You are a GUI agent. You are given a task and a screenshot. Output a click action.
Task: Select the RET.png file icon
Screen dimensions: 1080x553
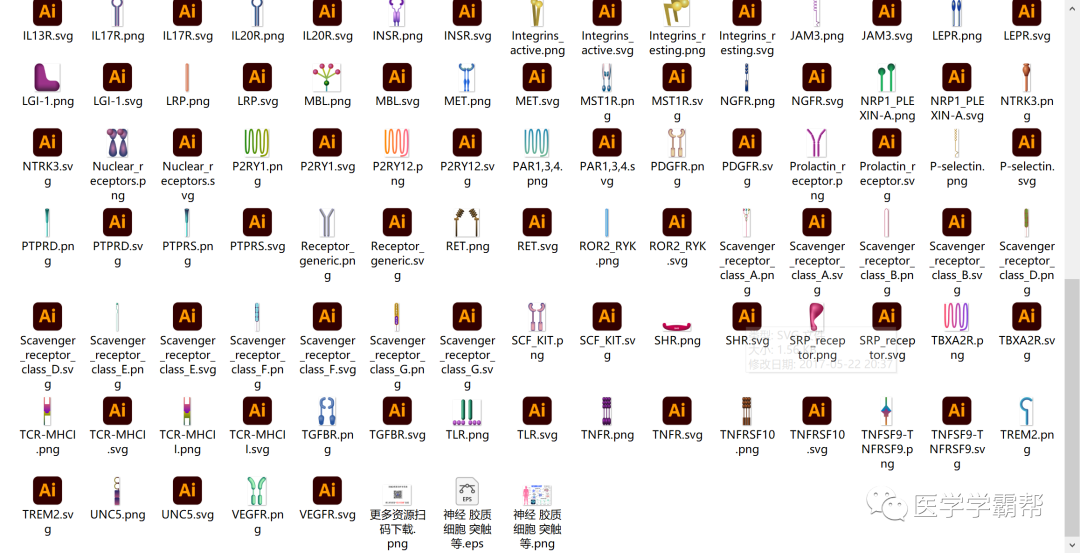467,222
